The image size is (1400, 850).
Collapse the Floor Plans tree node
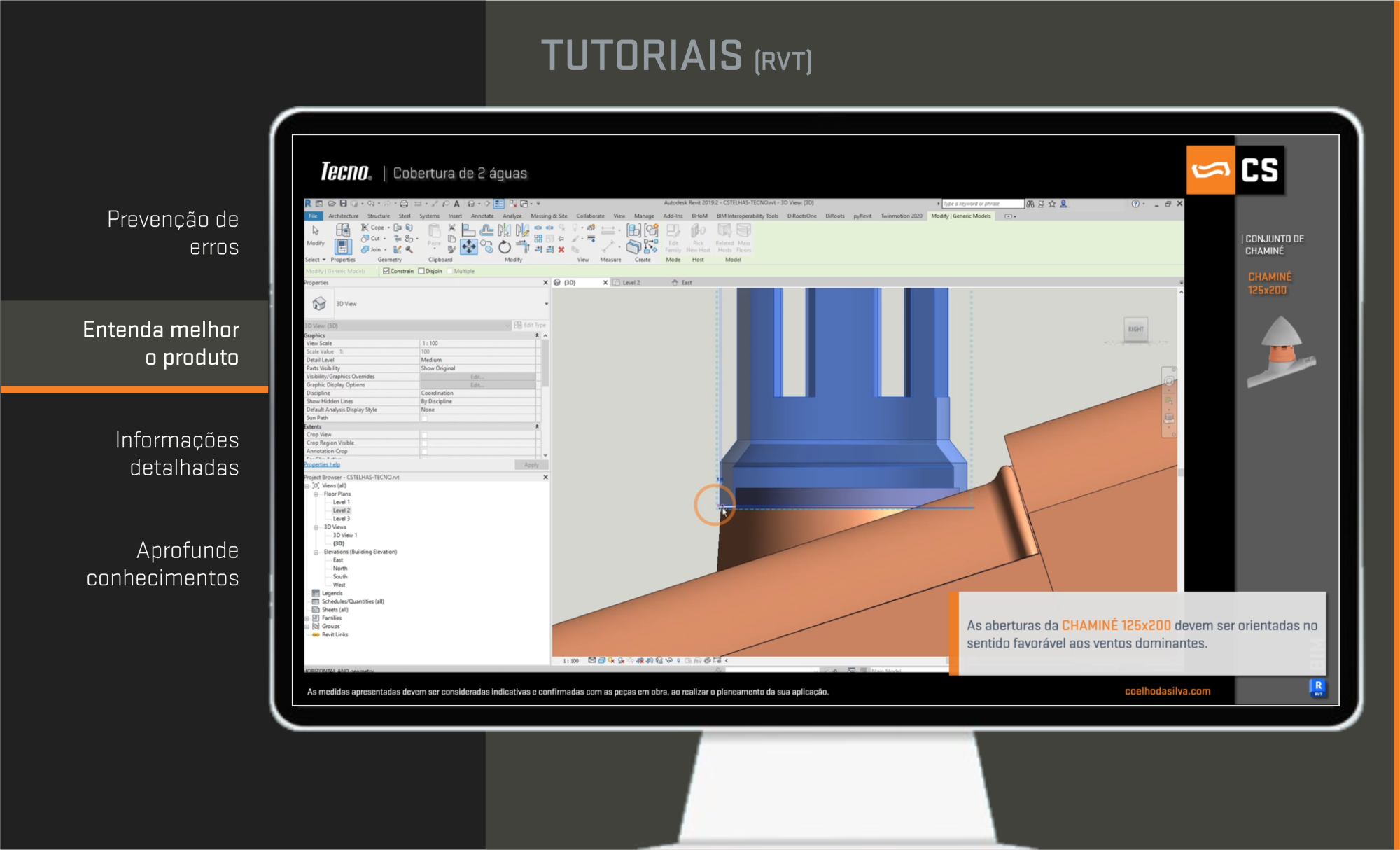[x=316, y=494]
